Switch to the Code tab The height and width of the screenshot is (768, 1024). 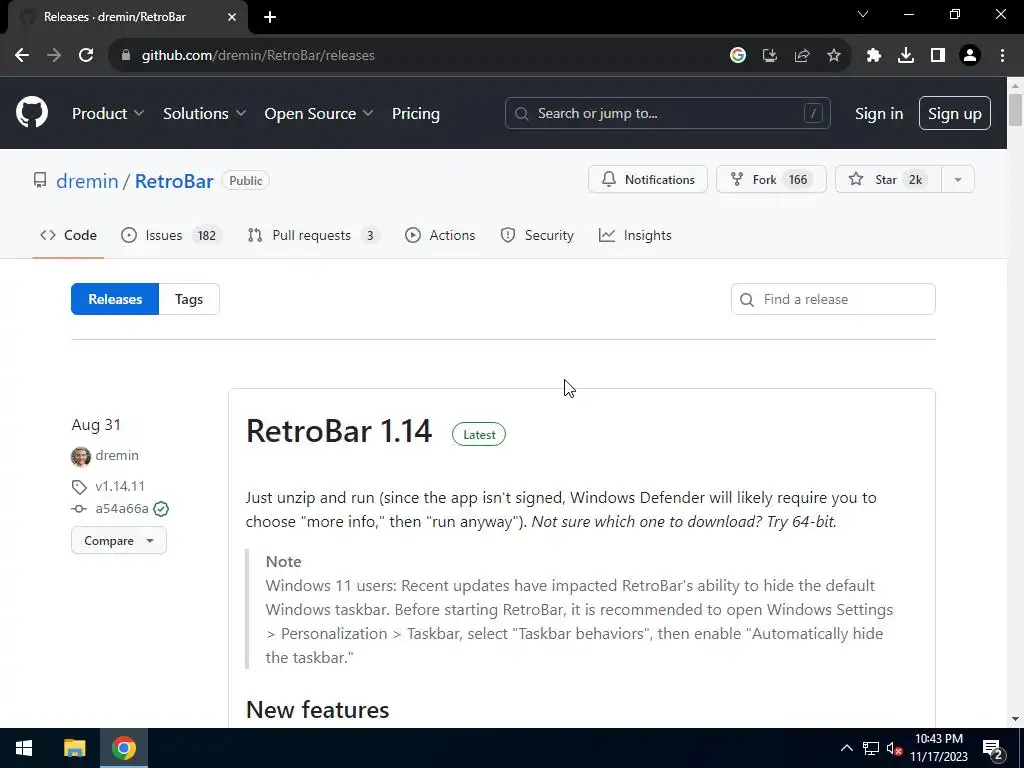[x=68, y=235]
